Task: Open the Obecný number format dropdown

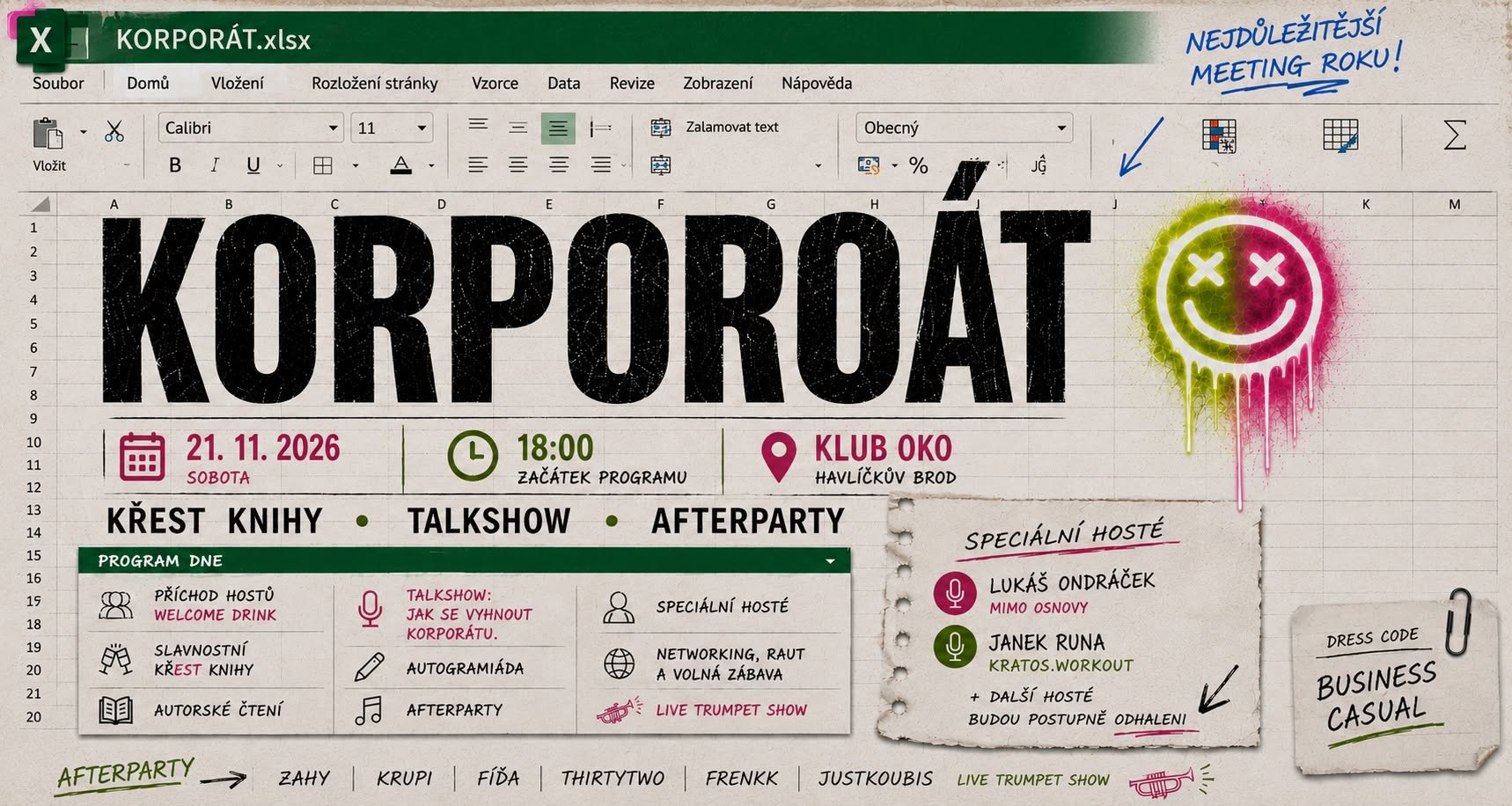Action: (964, 128)
